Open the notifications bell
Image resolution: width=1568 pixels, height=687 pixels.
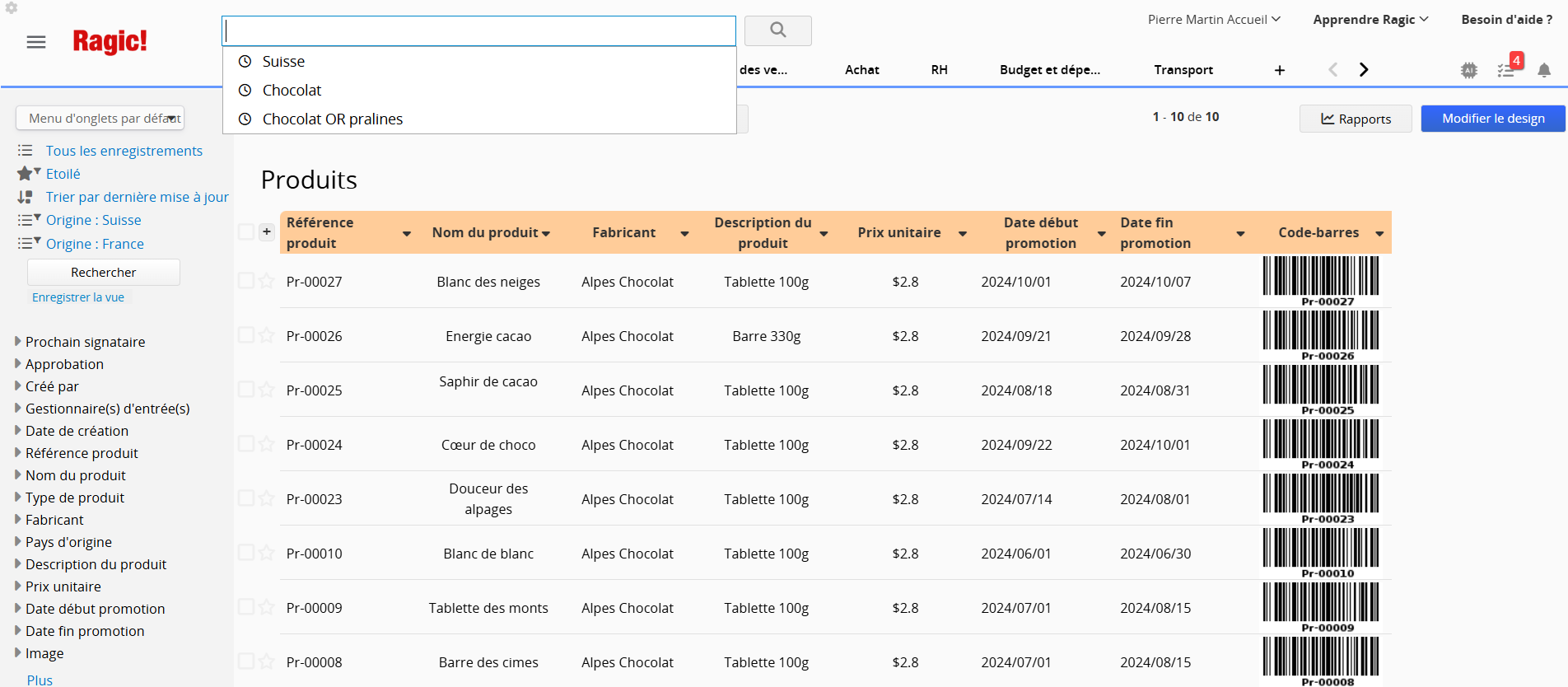(x=1544, y=71)
